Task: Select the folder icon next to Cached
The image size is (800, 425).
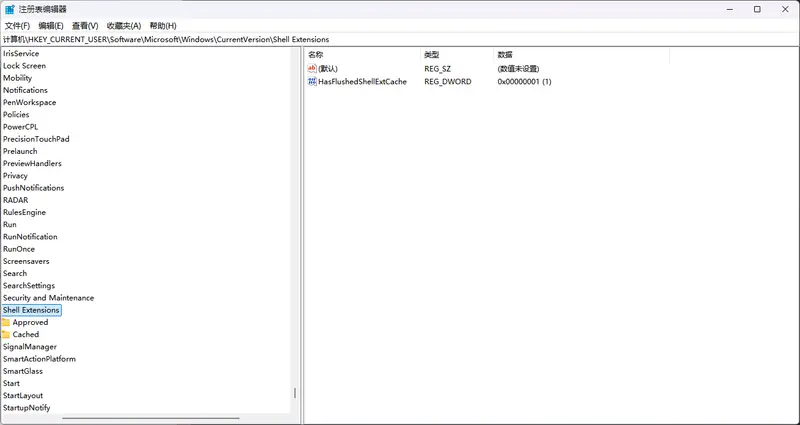Action: click(x=6, y=335)
